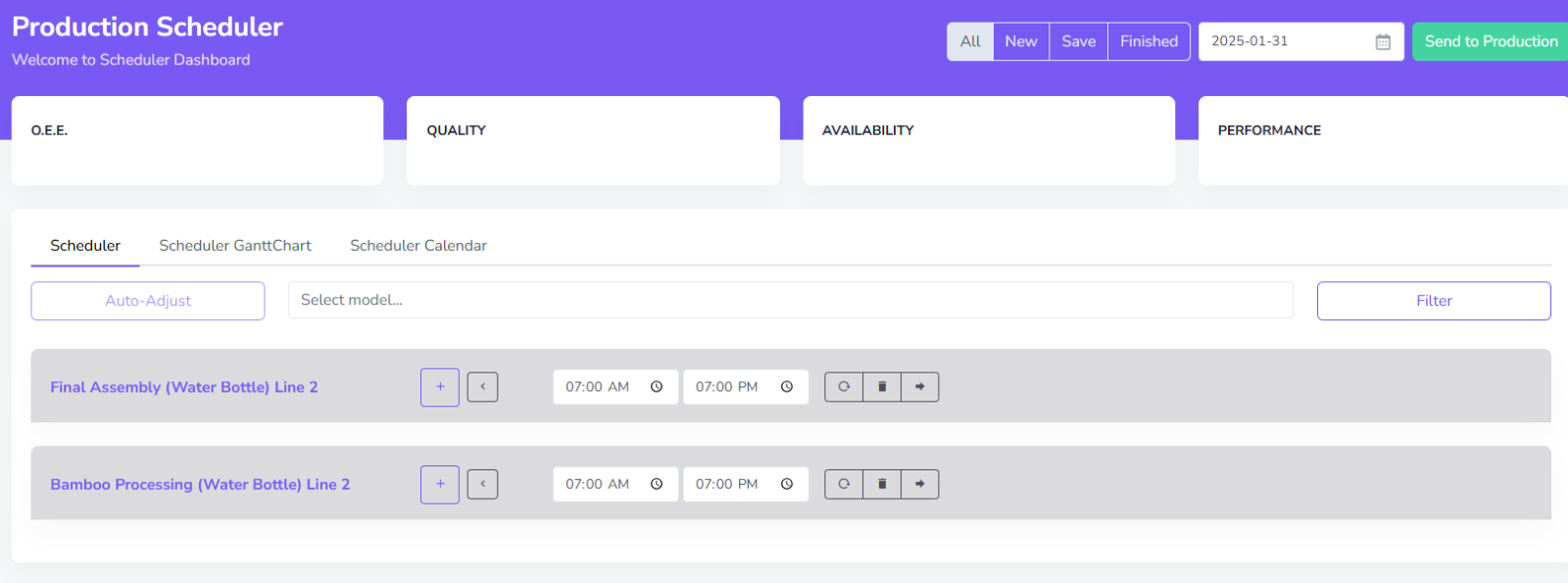Click right arrow icon on Bamboo Processing row
The width and height of the screenshot is (1568, 583).
[x=920, y=484]
